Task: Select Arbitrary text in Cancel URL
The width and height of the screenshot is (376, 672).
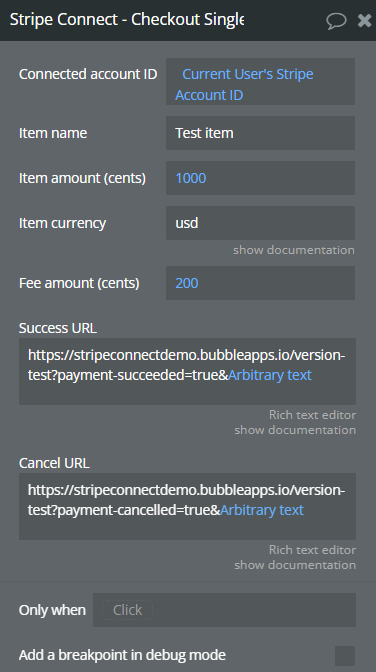Action: point(262,510)
